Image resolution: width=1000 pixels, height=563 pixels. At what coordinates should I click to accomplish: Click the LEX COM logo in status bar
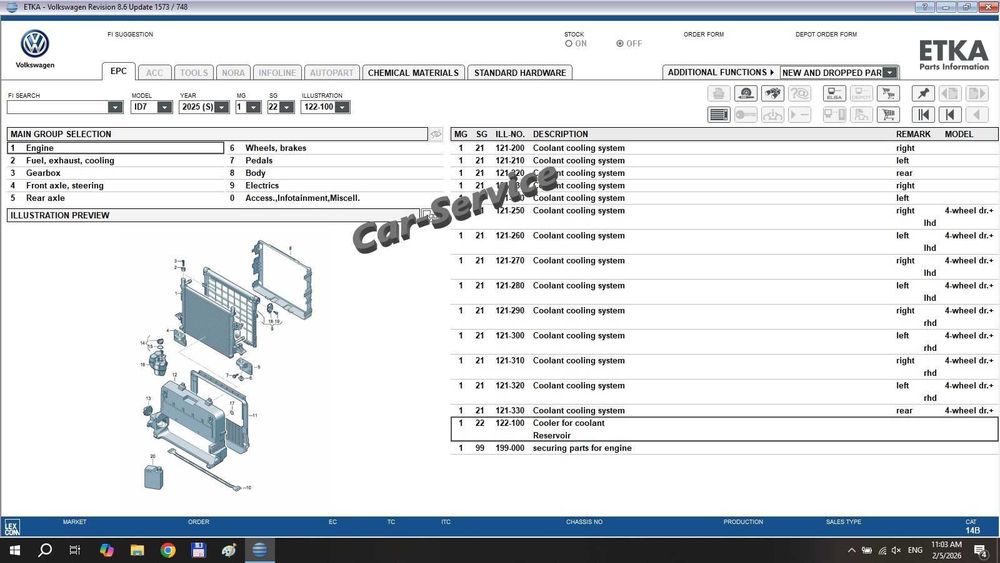coord(12,527)
